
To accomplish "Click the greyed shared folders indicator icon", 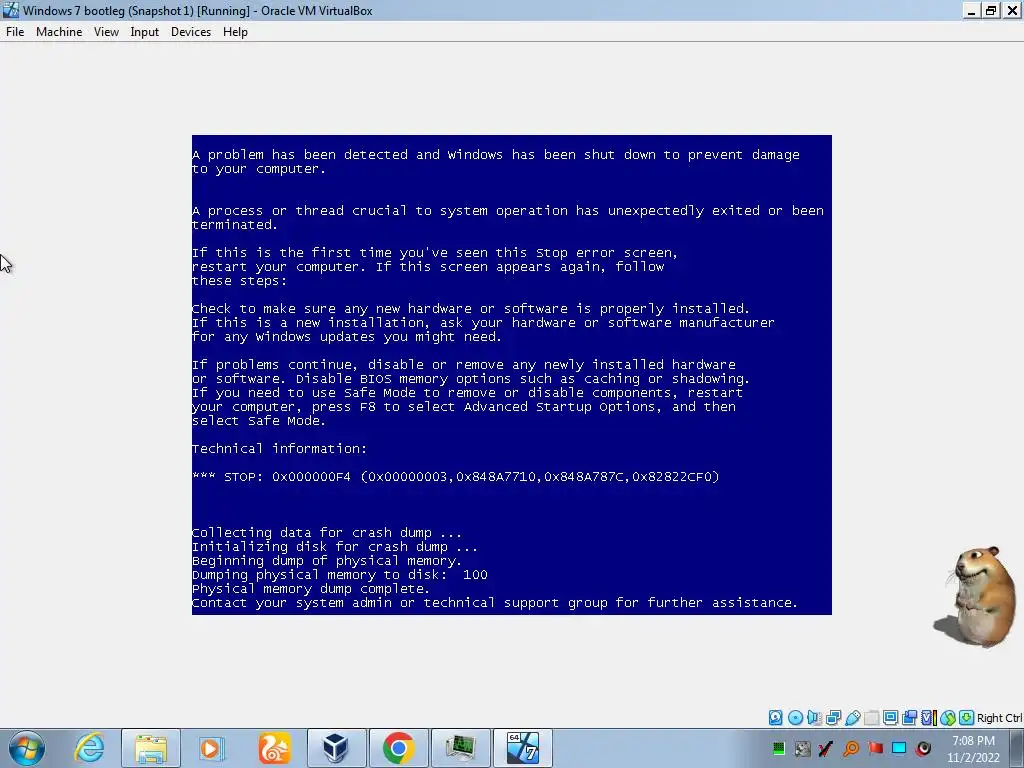I will click(x=871, y=718).
